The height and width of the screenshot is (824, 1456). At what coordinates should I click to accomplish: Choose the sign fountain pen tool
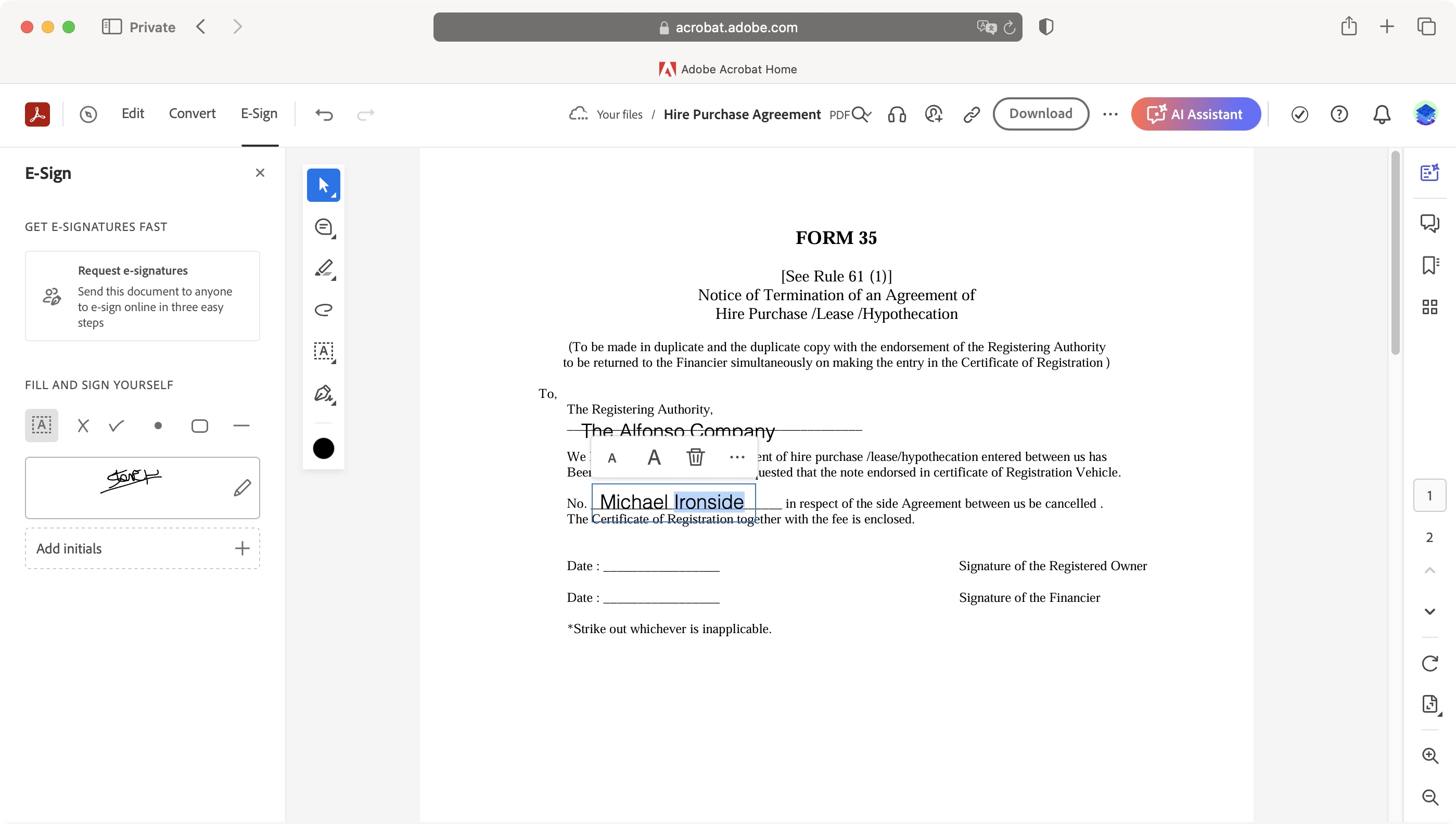click(324, 394)
